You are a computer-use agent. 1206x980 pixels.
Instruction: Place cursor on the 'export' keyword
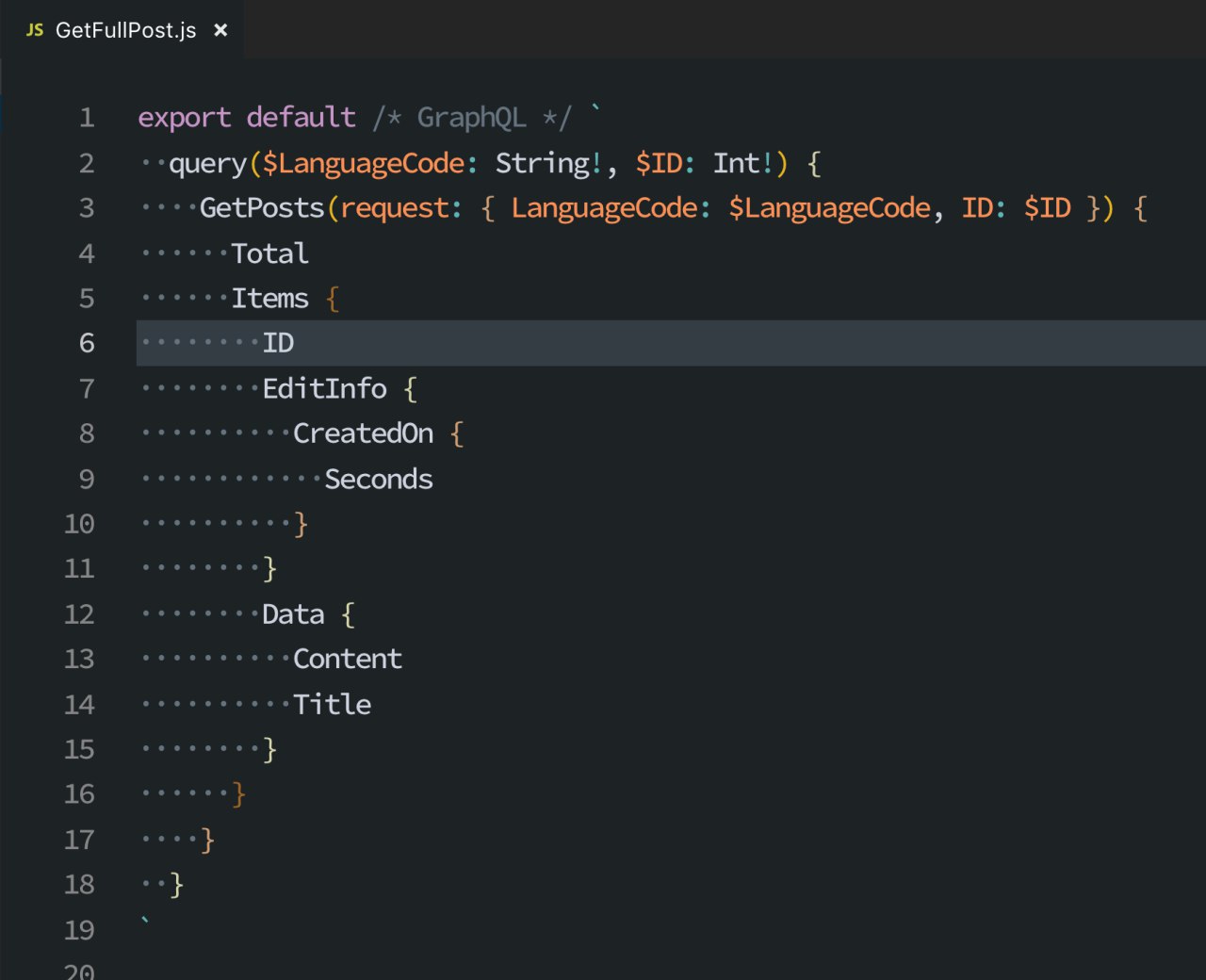click(185, 118)
